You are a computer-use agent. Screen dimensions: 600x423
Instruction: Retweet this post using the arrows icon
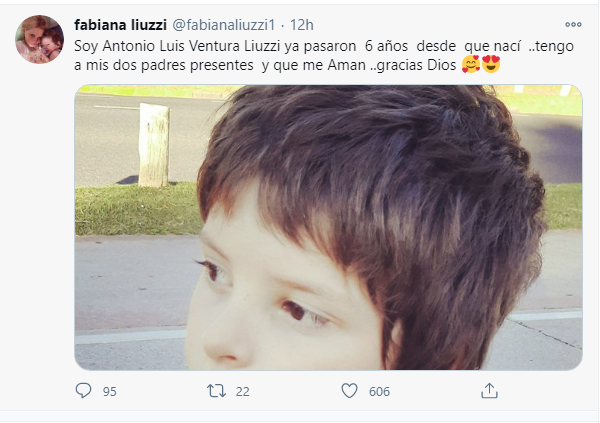point(216,391)
